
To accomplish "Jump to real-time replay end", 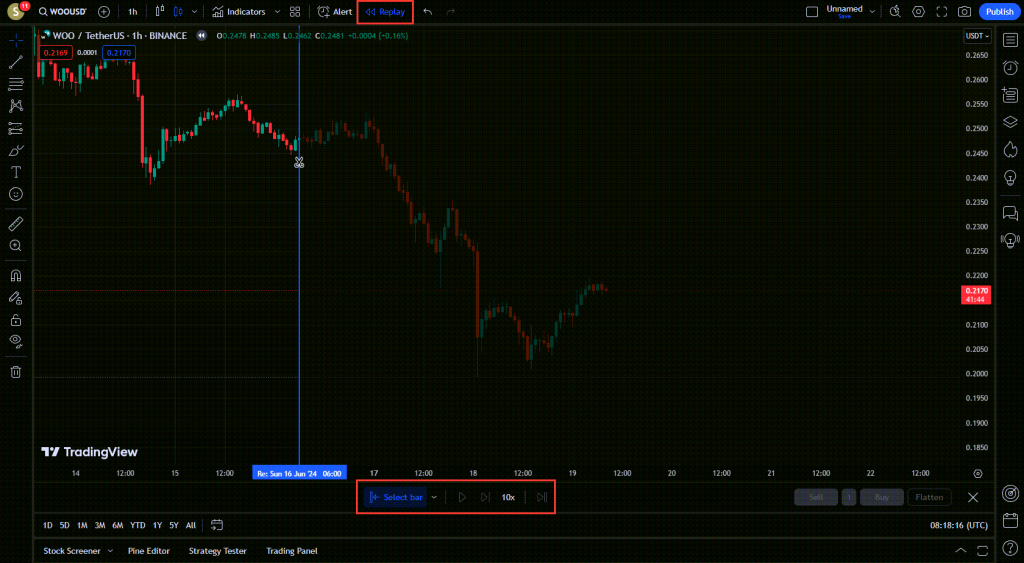I will 542,497.
